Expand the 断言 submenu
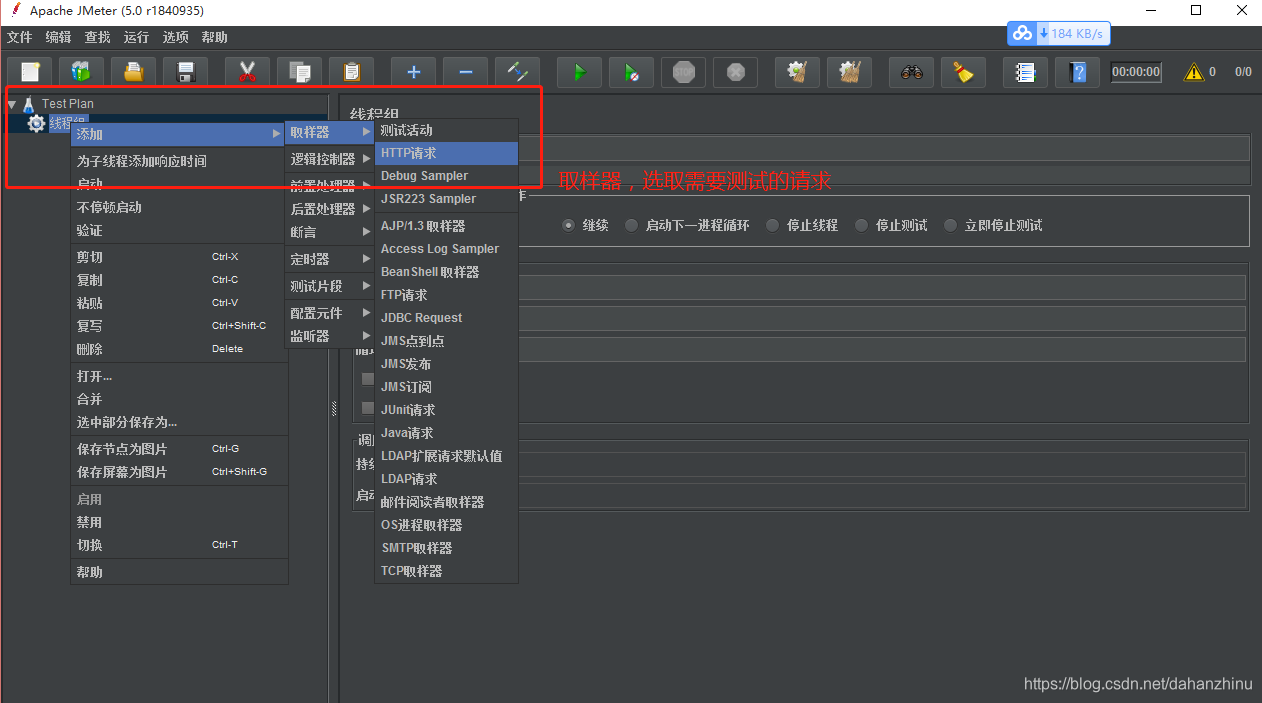Image resolution: width=1262 pixels, height=703 pixels. pyautogui.click(x=330, y=232)
